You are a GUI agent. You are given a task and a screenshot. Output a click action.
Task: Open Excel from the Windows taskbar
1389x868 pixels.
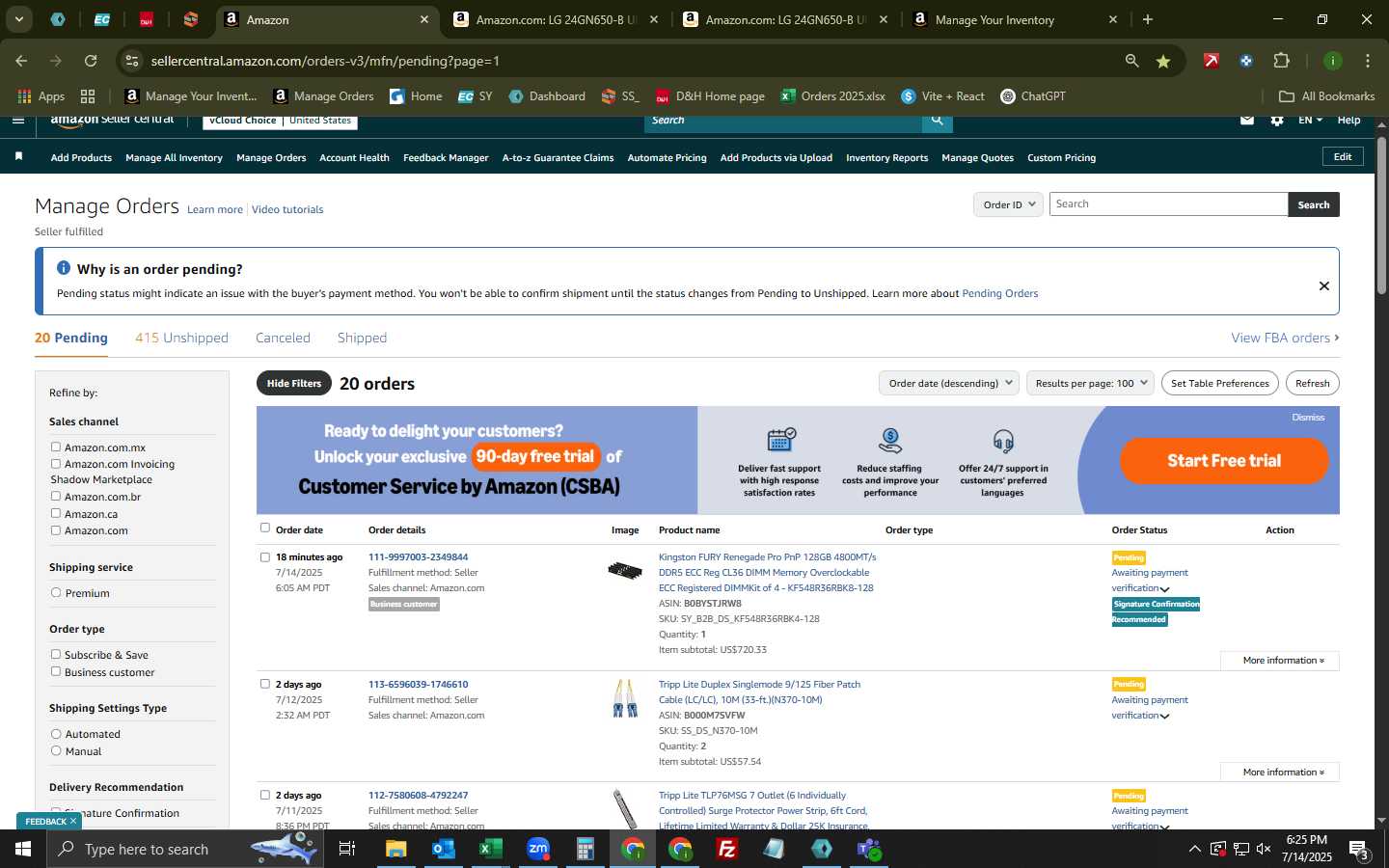pyautogui.click(x=490, y=849)
